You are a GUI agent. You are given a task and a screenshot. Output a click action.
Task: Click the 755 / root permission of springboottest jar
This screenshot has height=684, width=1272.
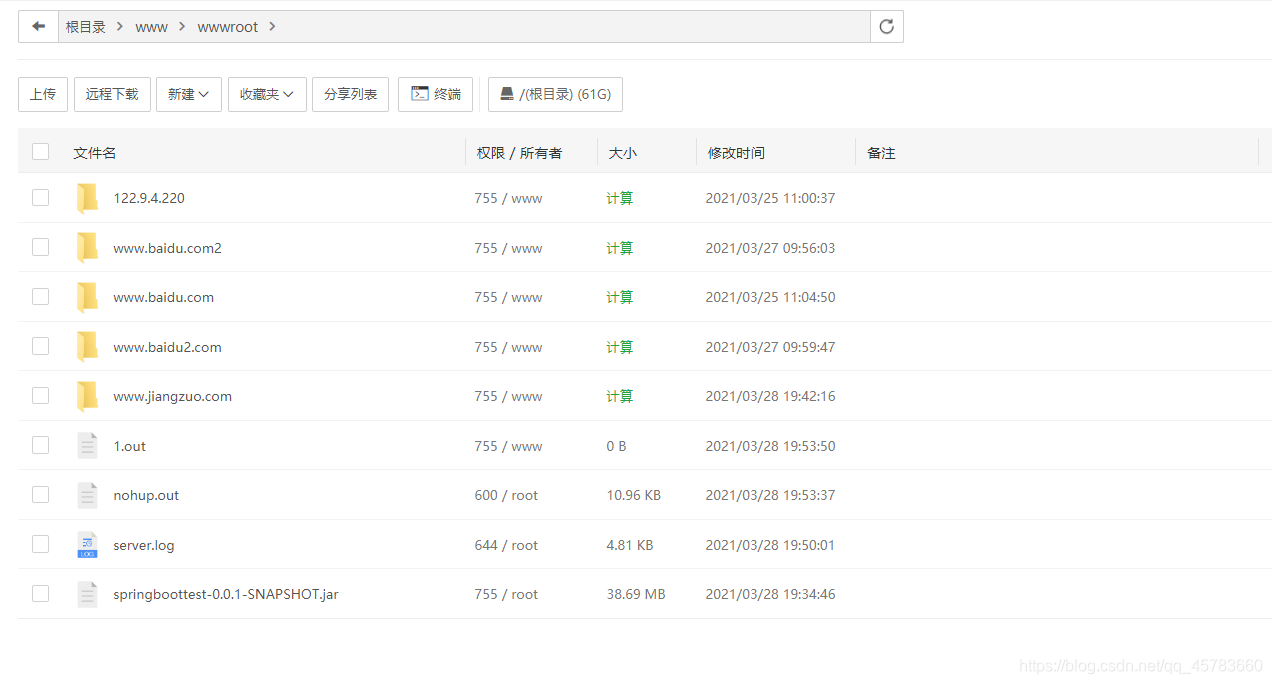[506, 594]
